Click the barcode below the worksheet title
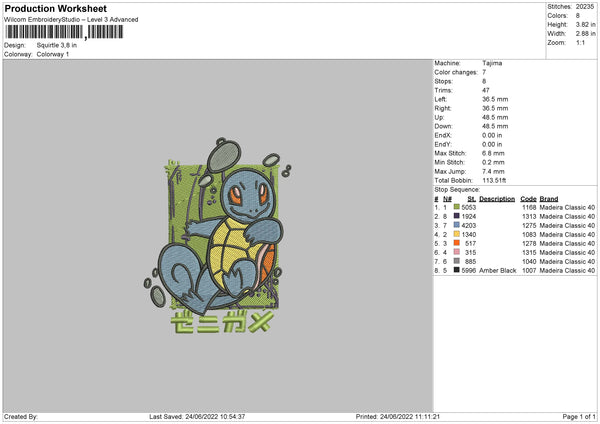This screenshot has width=600, height=424. [x=64, y=32]
